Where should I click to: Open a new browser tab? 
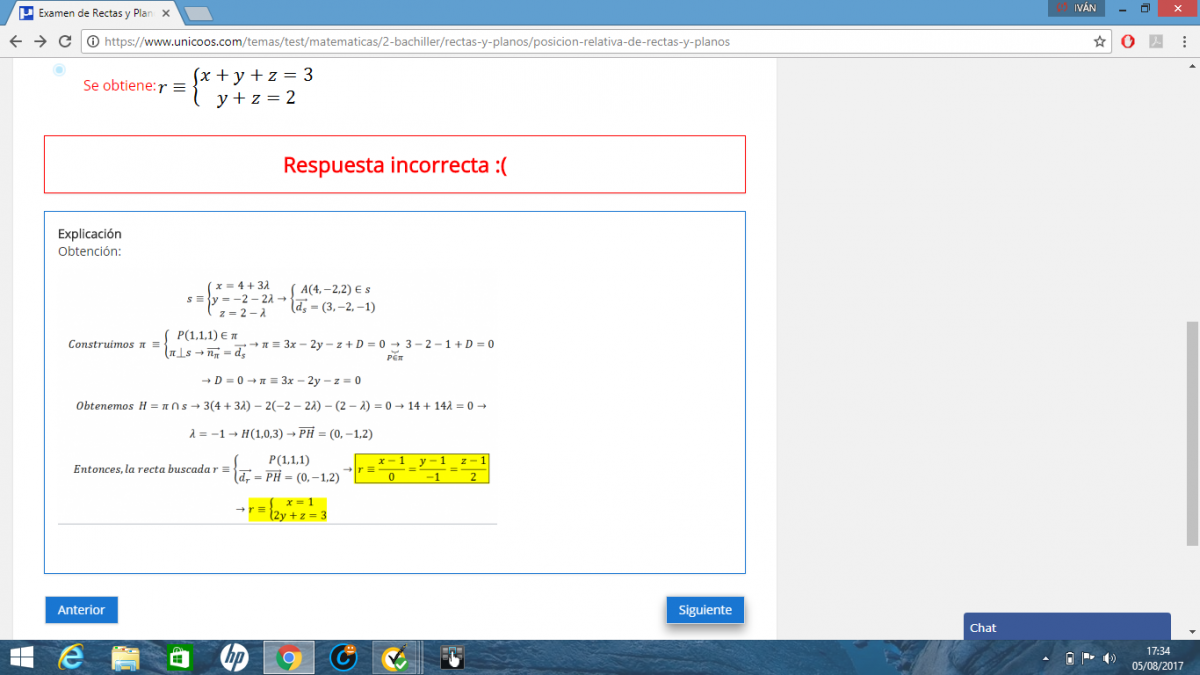pos(198,13)
